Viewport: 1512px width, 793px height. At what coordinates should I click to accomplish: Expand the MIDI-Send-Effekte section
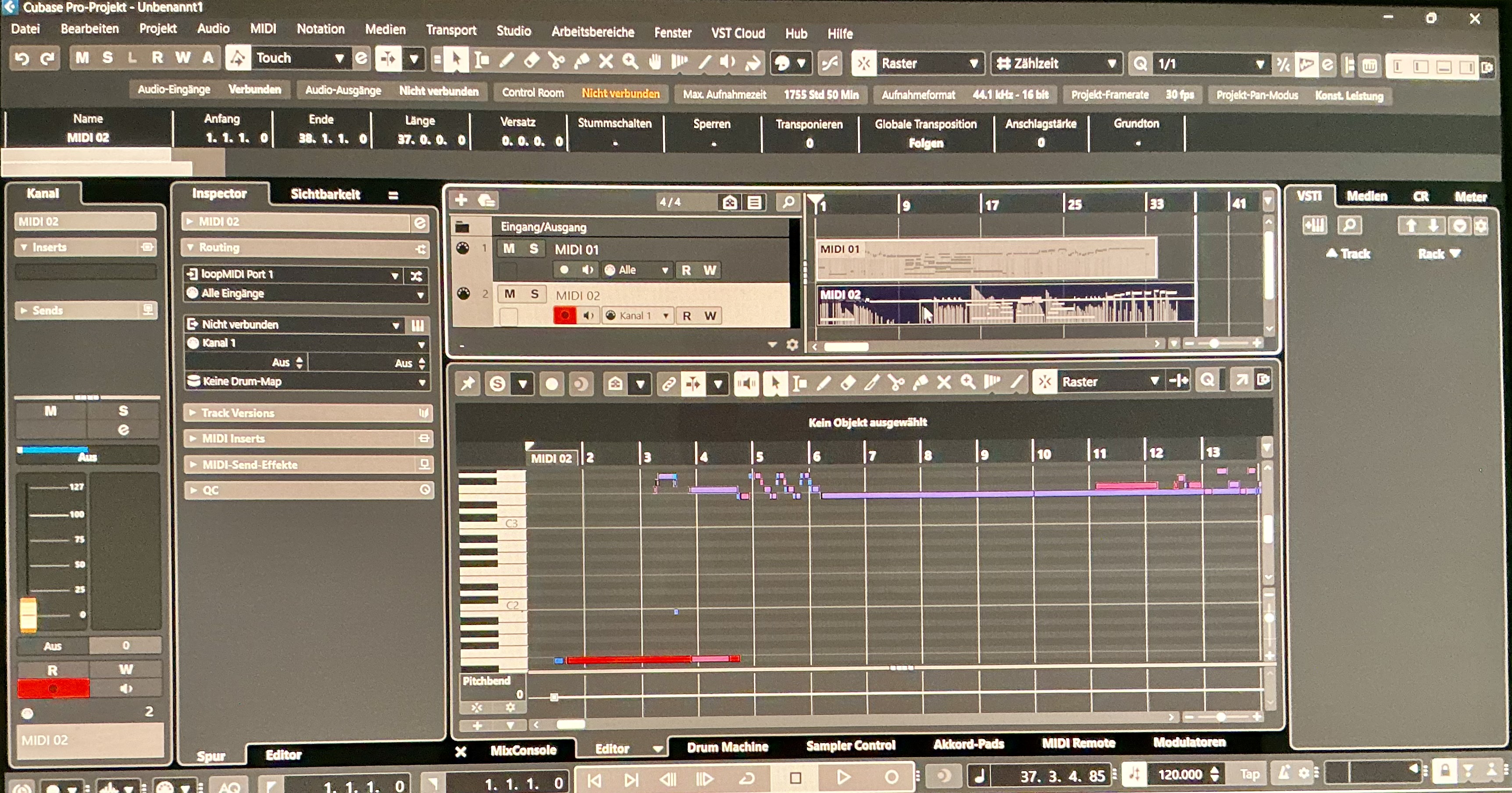pos(308,465)
